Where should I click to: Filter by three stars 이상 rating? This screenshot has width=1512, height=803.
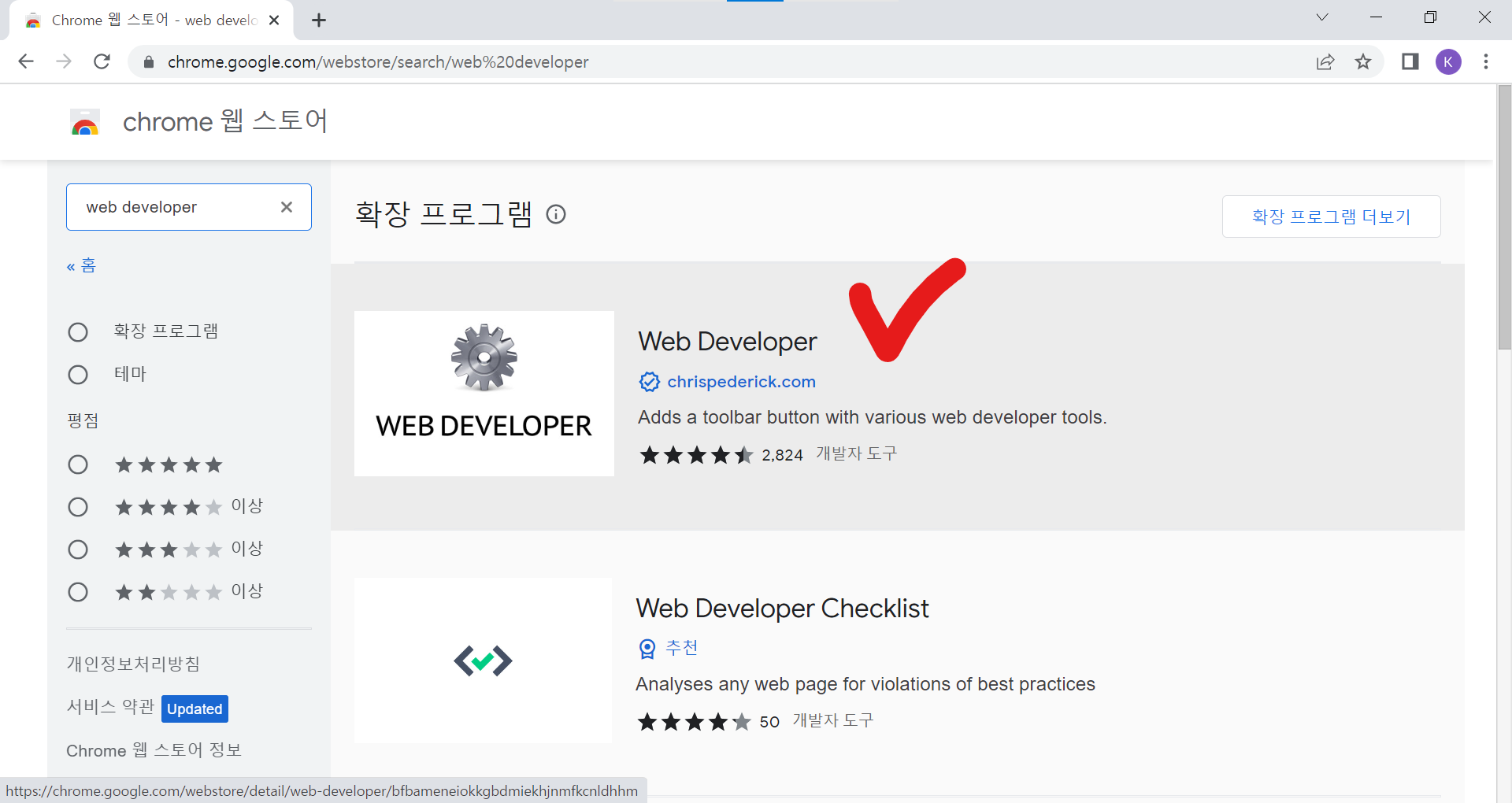[x=78, y=550]
